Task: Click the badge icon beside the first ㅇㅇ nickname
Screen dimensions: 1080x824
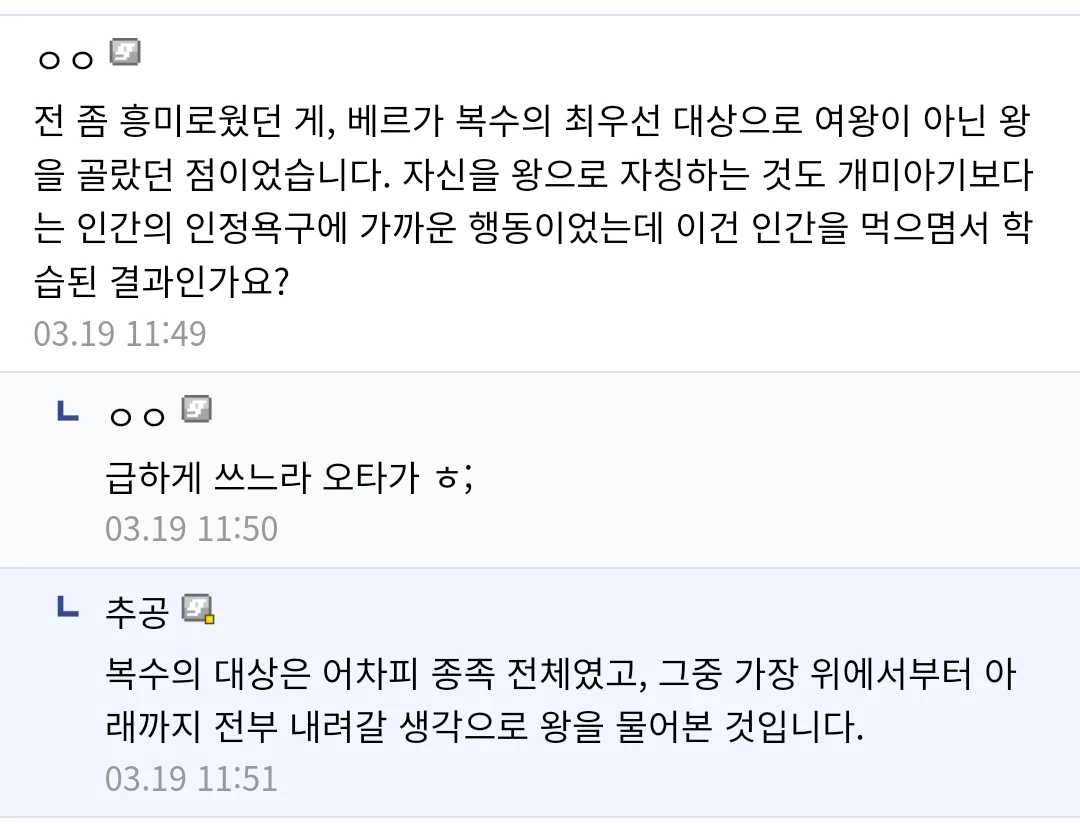Action: click(125, 52)
